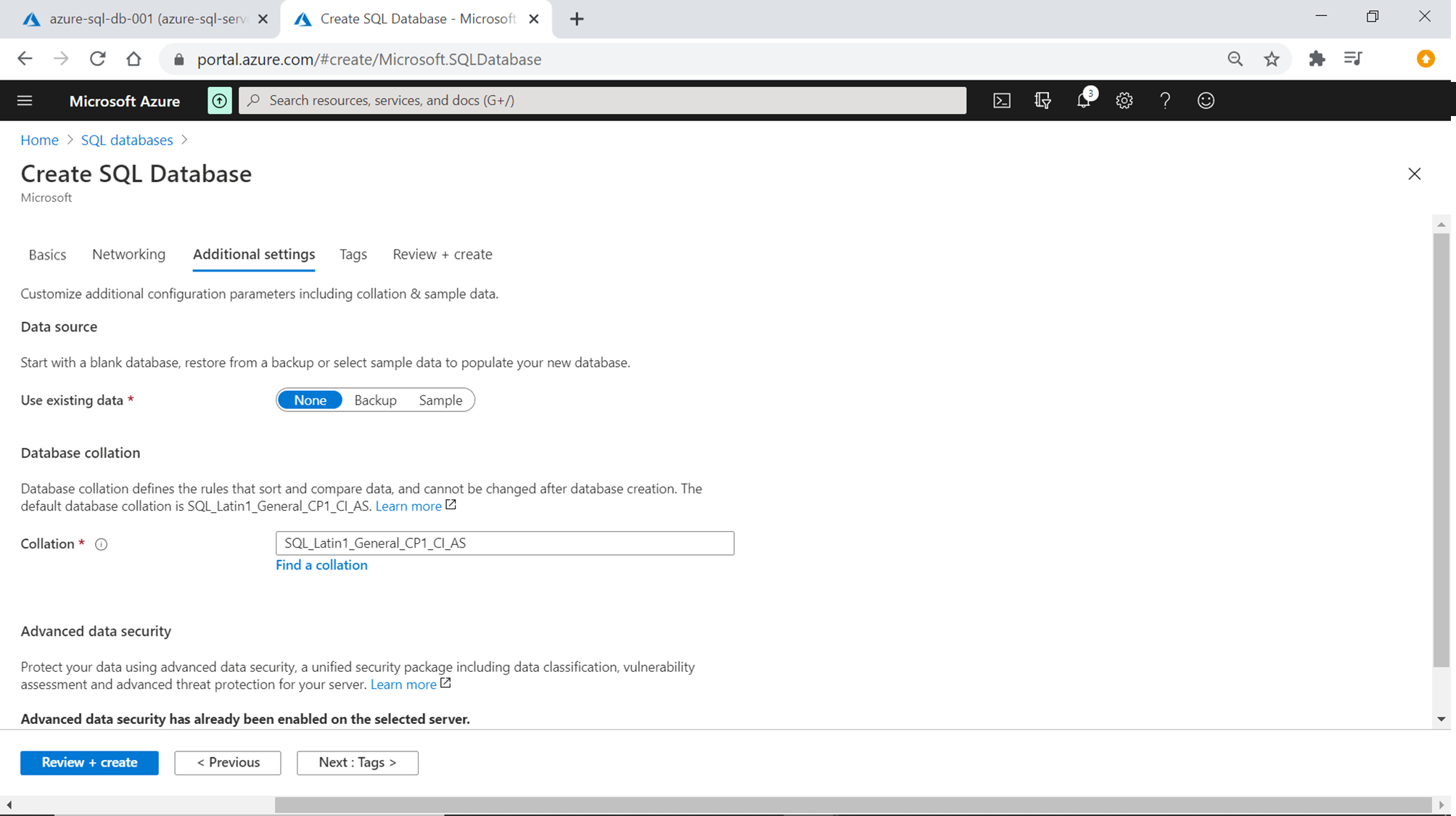Open portal settings gear icon
The width and height of the screenshot is (1456, 816).
pyautogui.click(x=1124, y=100)
